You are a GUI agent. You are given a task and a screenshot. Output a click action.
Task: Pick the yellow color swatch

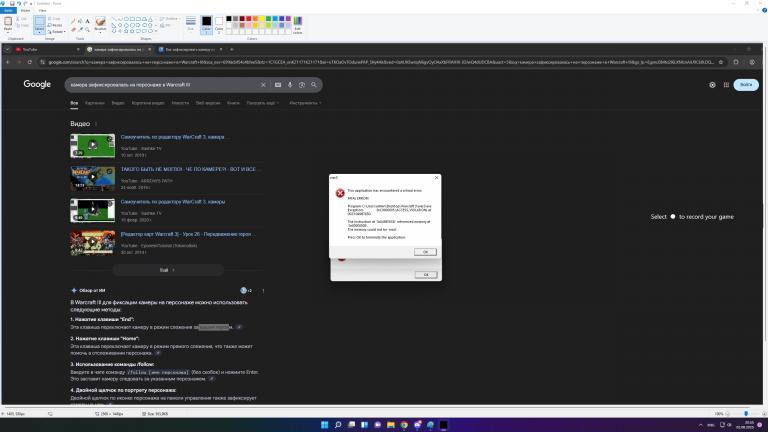click(262, 19)
